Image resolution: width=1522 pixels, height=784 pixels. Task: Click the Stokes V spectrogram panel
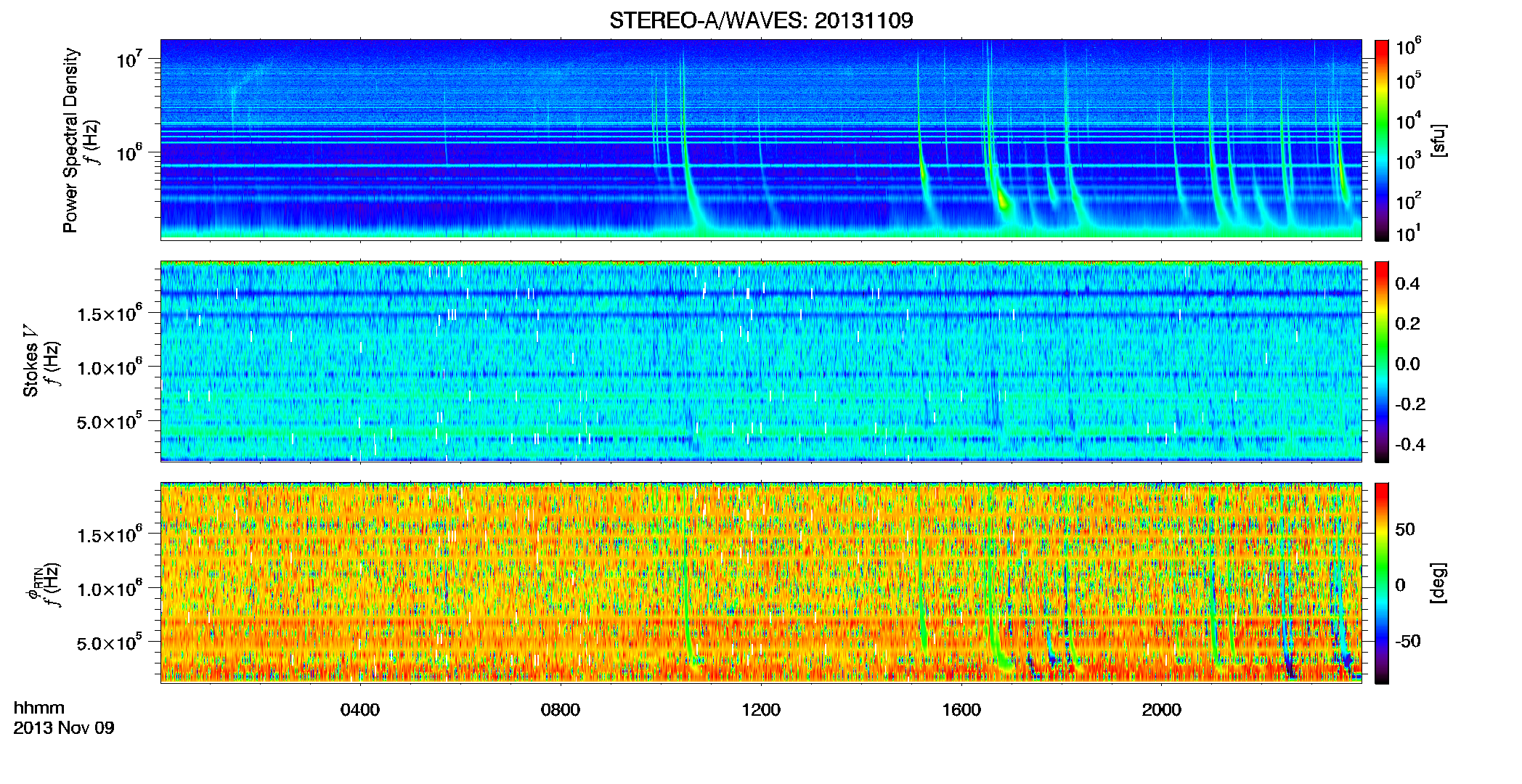tap(761, 361)
